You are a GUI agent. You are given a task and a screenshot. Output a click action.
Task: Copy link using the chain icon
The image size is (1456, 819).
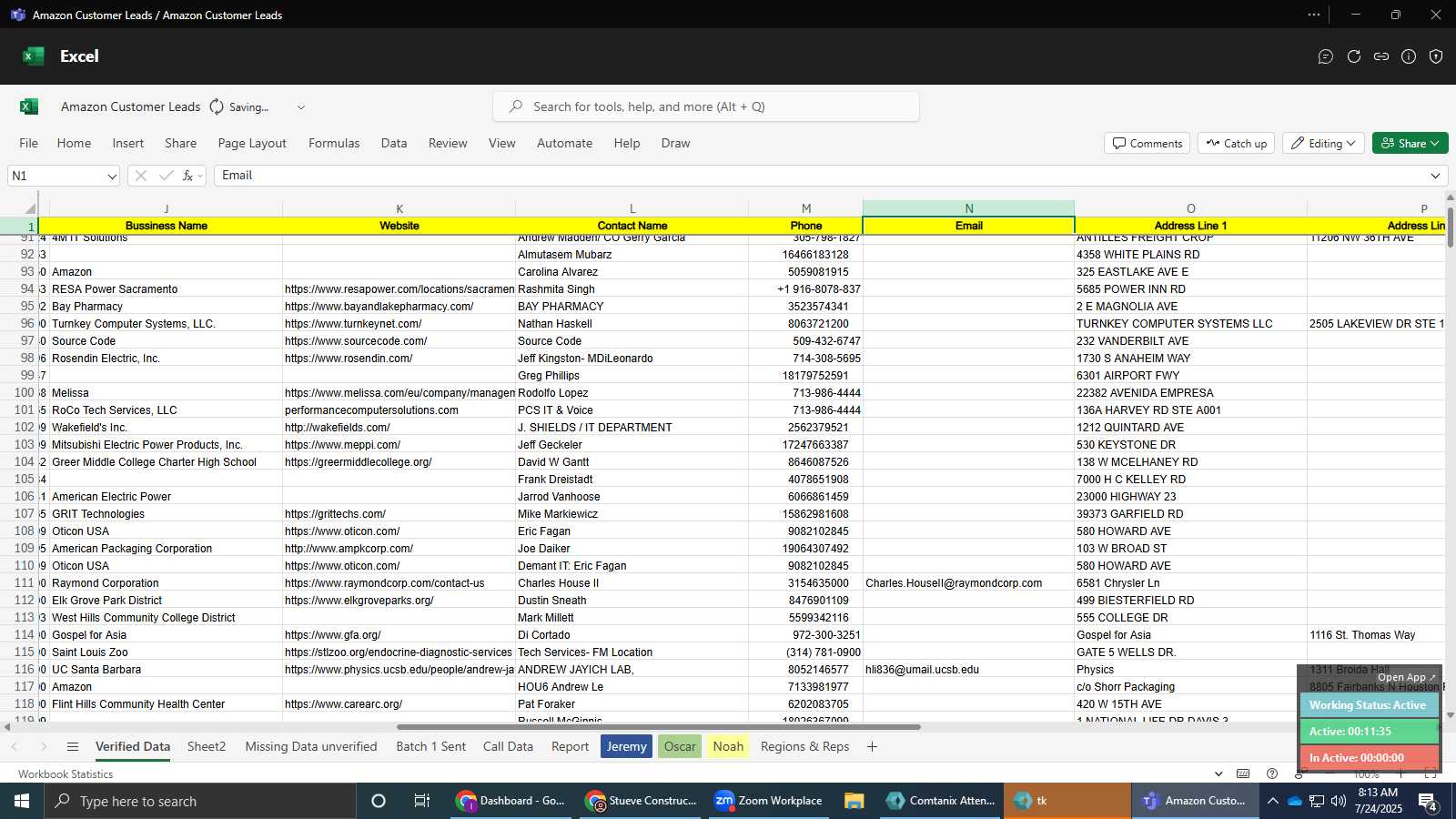click(1381, 56)
